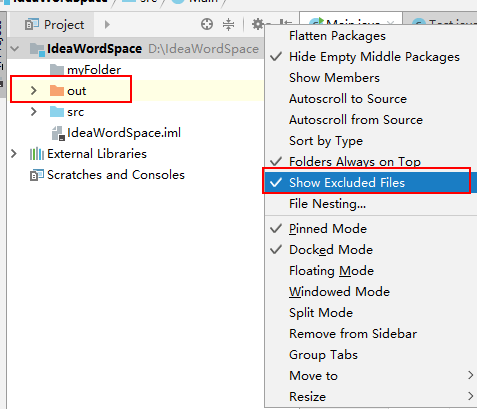Choose Remove from Sidebar

click(371, 334)
